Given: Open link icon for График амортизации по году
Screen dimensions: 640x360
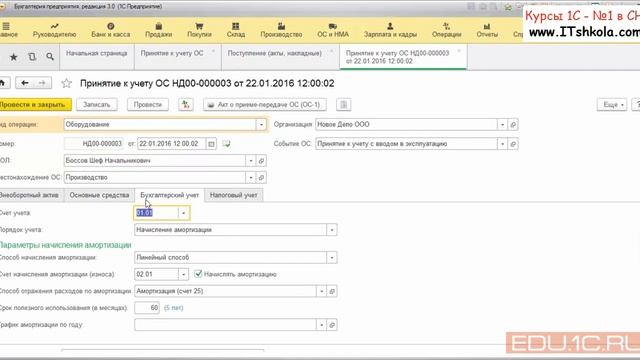Looking at the screenshot, I should coord(332,325).
